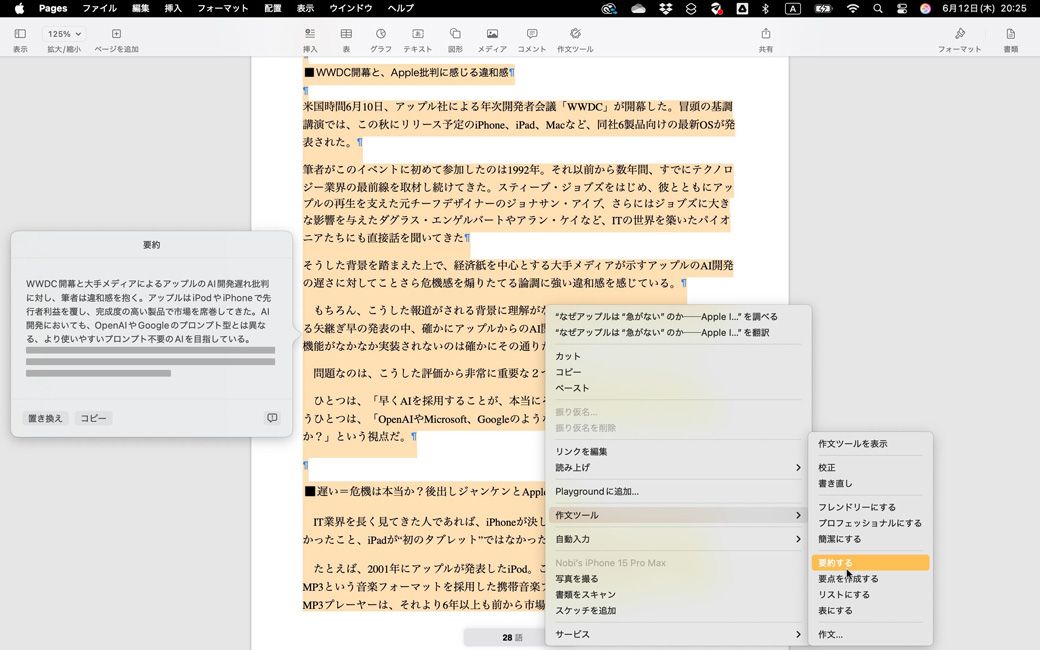
Task: Expand 自動入力 submenu
Action: point(678,539)
